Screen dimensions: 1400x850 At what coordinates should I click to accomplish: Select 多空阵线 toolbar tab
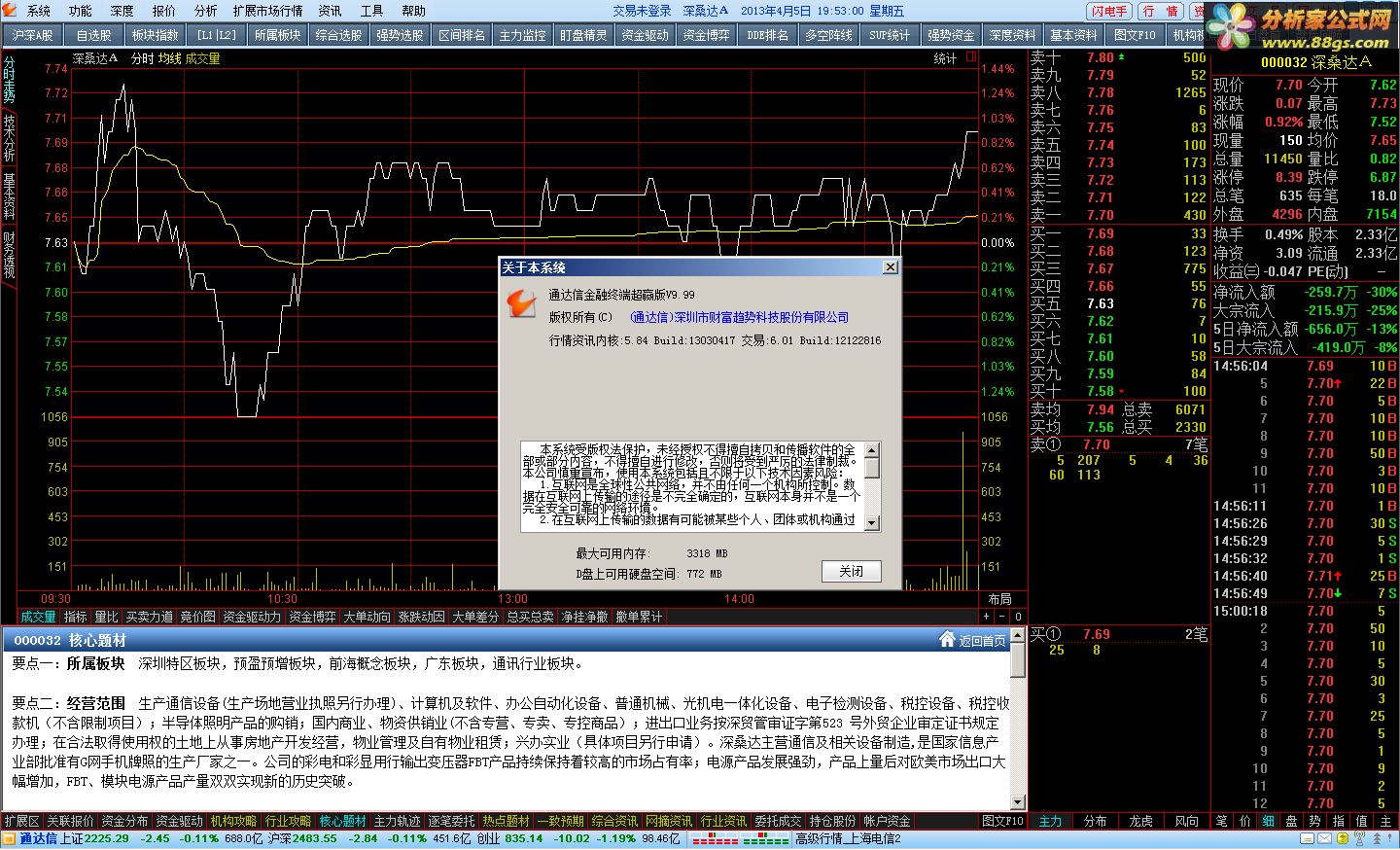(x=828, y=34)
